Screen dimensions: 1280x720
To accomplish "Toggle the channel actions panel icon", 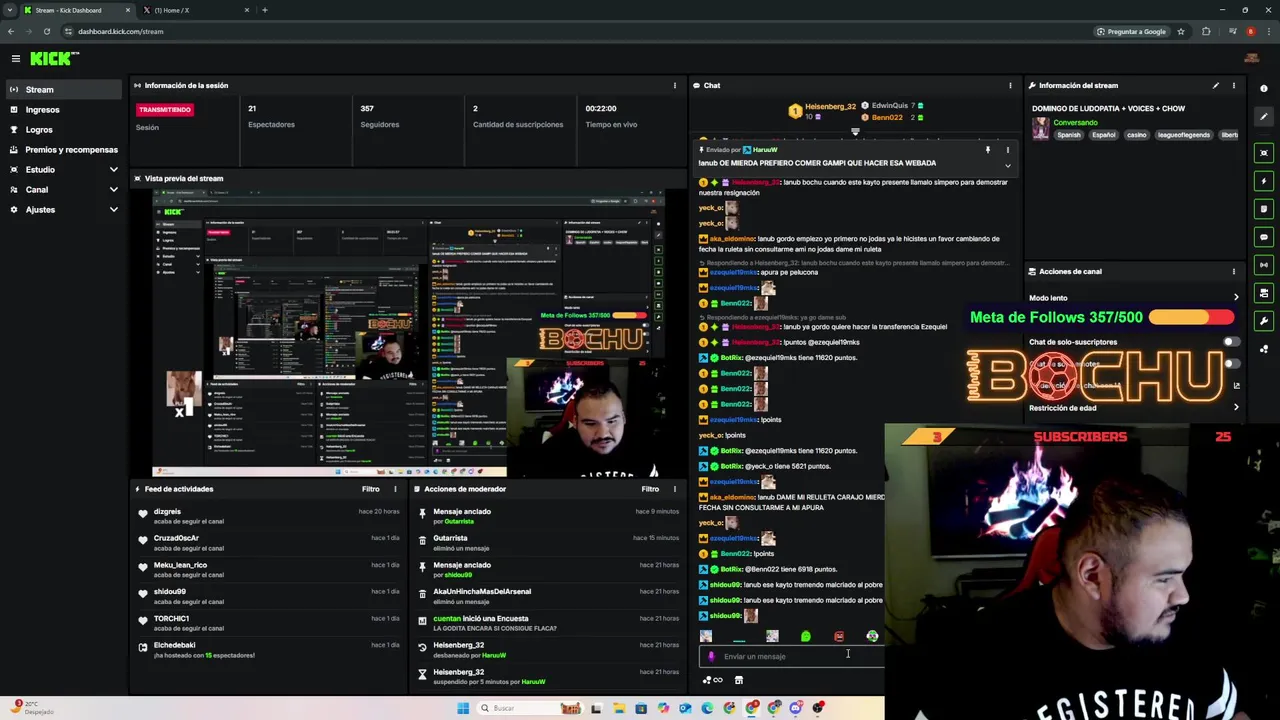I will tap(1264, 293).
